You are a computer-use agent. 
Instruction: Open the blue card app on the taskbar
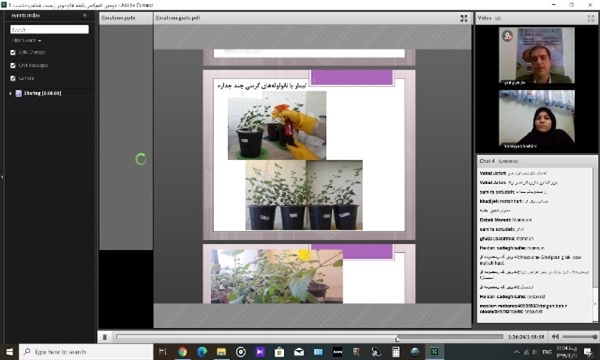[x=318, y=352]
